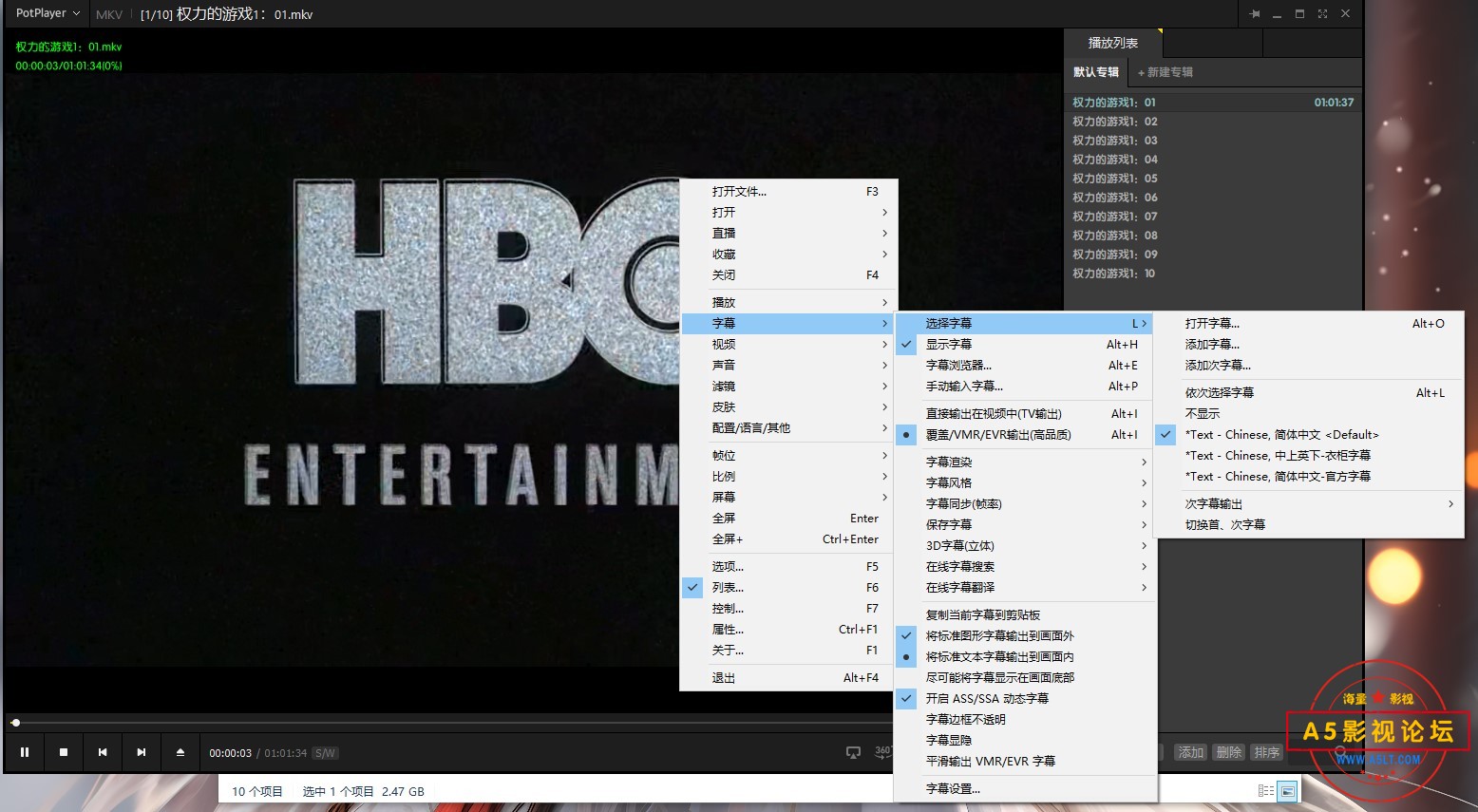Select subtitle track 简体中文-官方字幕
Screen dimensions: 1478x812
point(1310,476)
